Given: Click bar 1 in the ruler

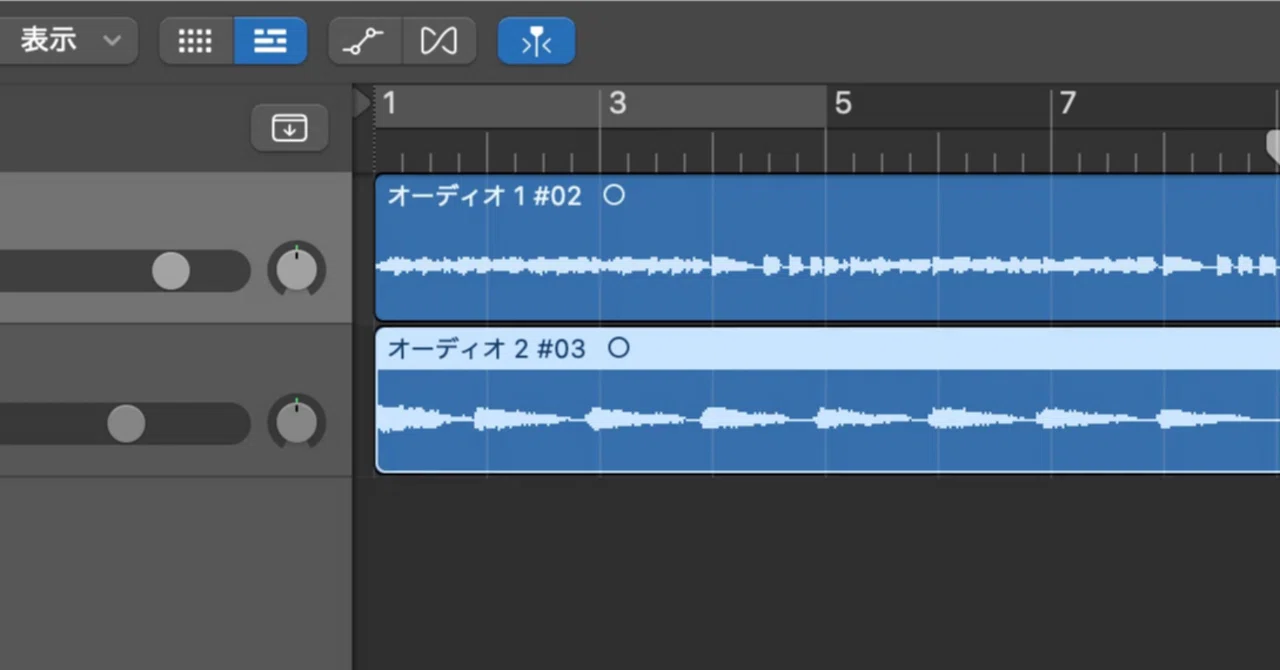Looking at the screenshot, I should (x=389, y=103).
